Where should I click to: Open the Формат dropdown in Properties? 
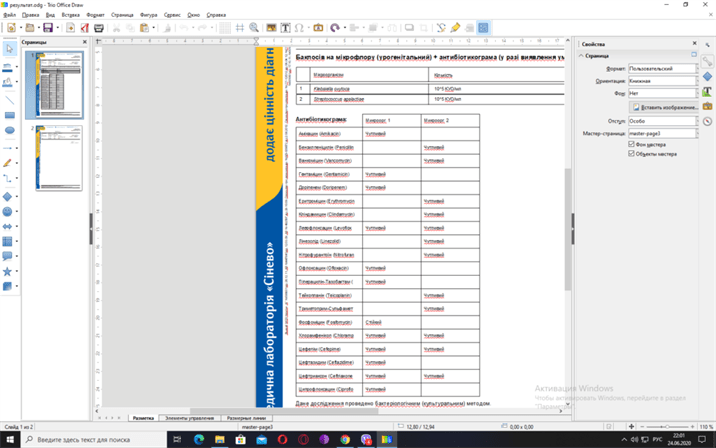663,69
